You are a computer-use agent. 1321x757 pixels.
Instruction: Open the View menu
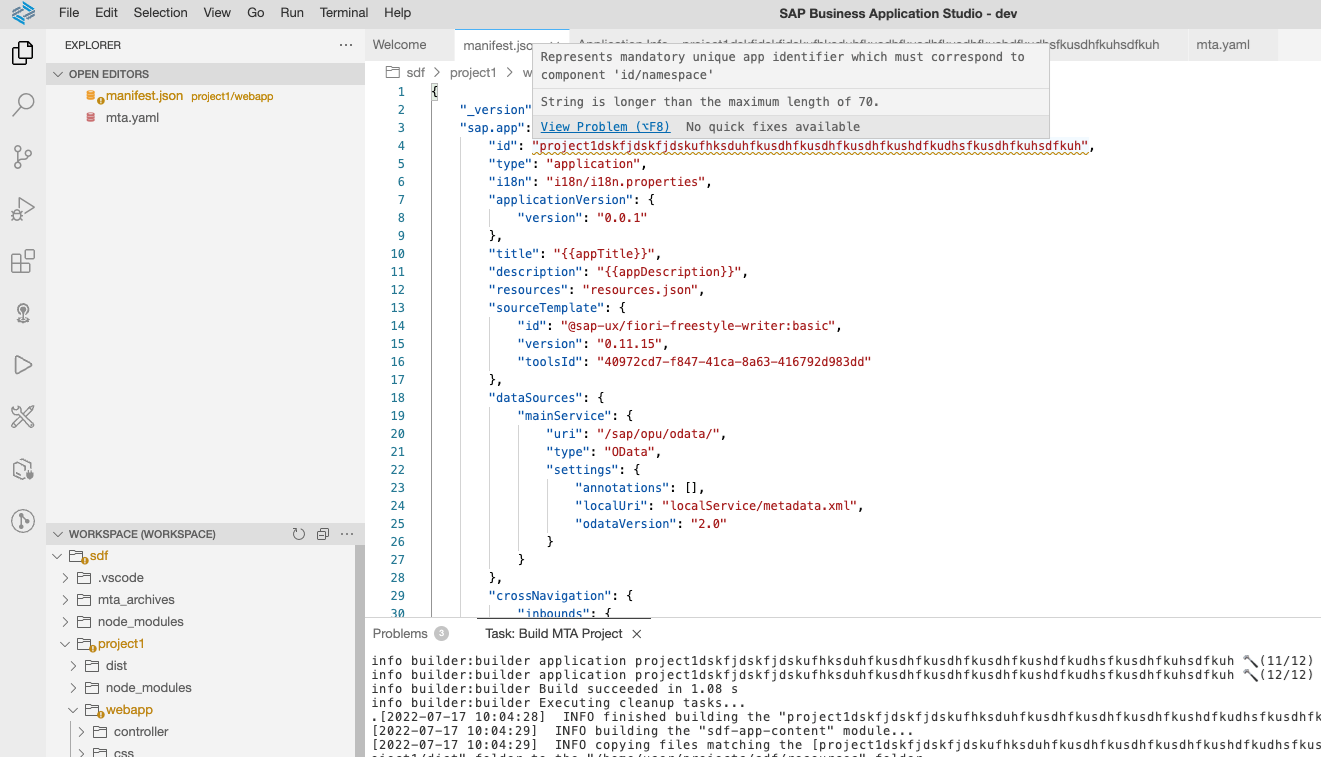tap(217, 13)
